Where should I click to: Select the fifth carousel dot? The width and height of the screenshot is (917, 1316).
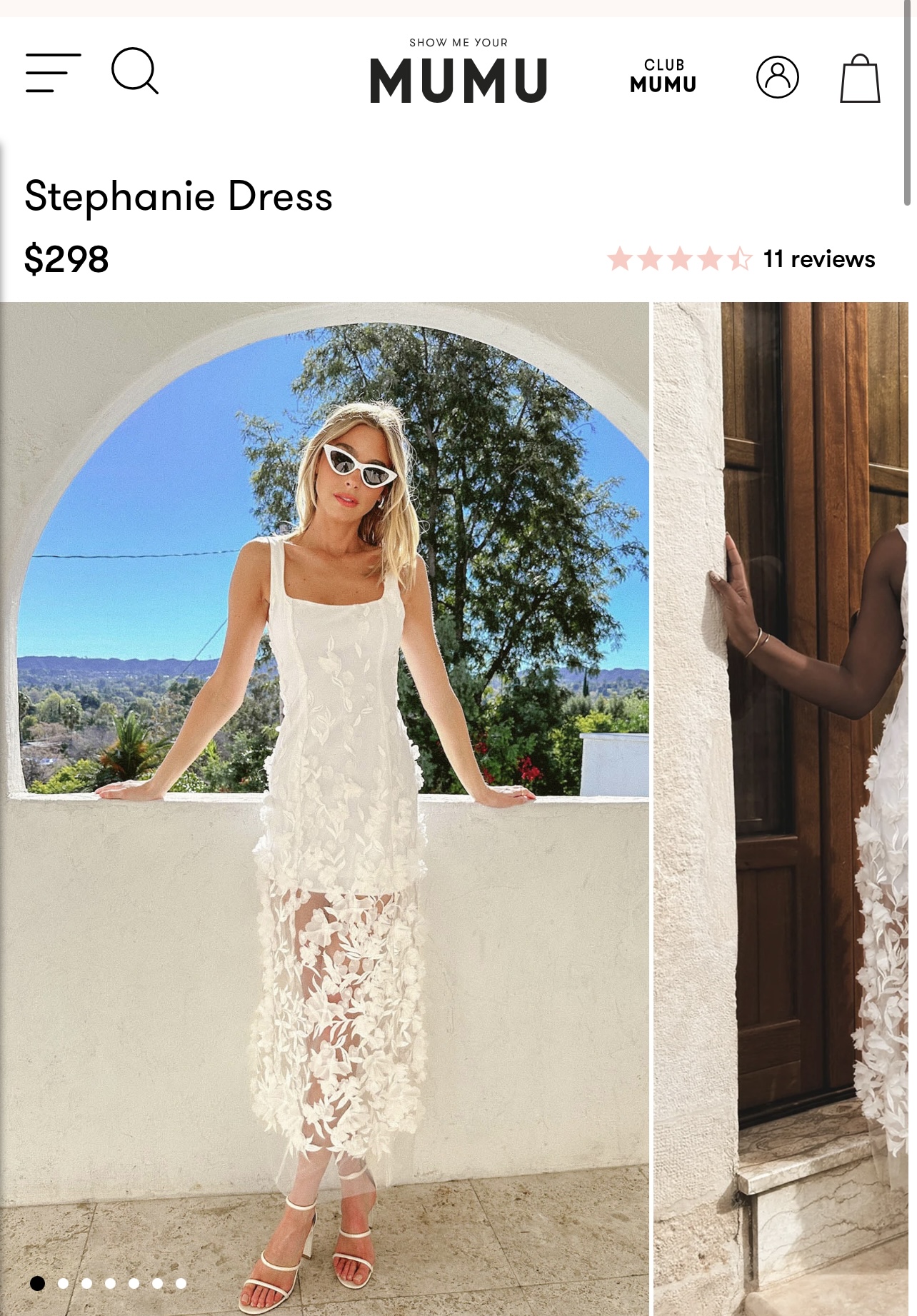tap(134, 1283)
